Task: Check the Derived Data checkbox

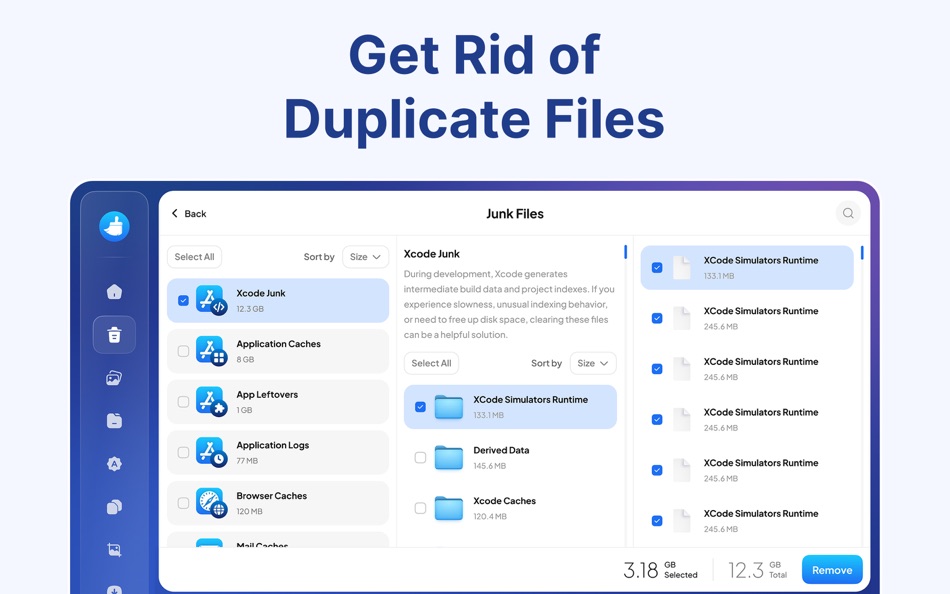Action: (420, 458)
